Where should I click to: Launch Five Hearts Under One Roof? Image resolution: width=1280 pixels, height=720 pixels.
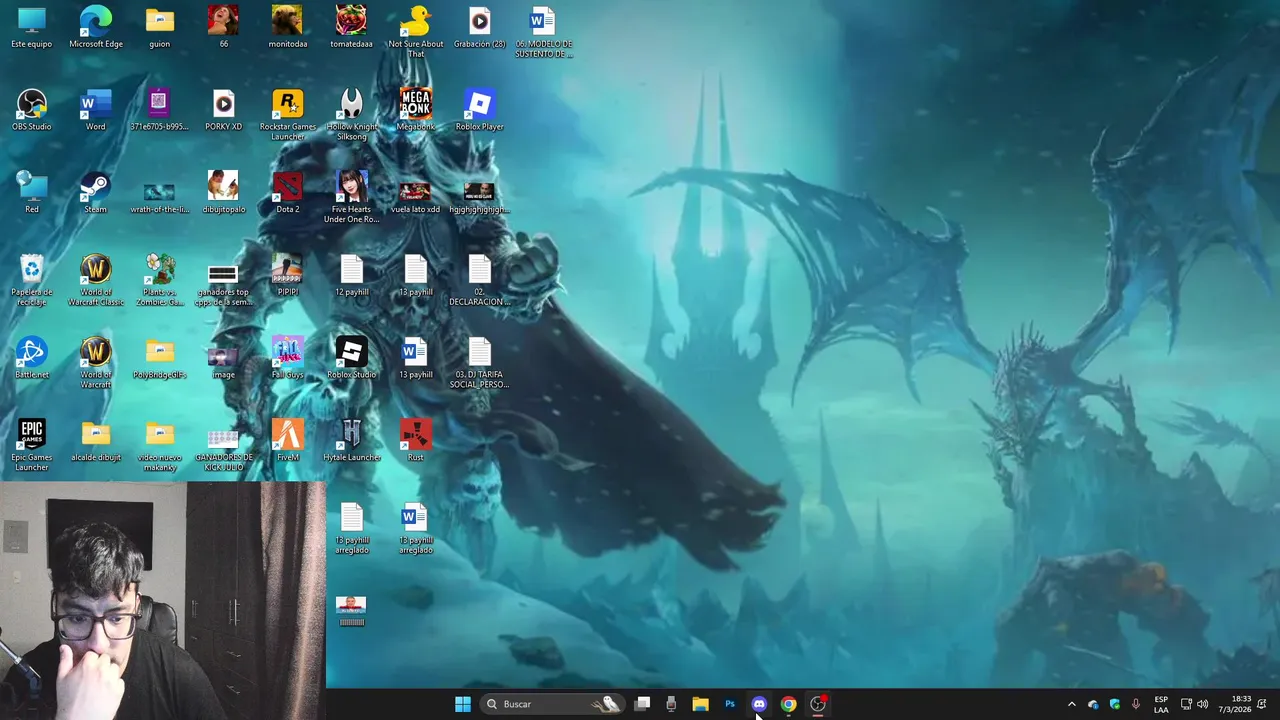(x=351, y=196)
